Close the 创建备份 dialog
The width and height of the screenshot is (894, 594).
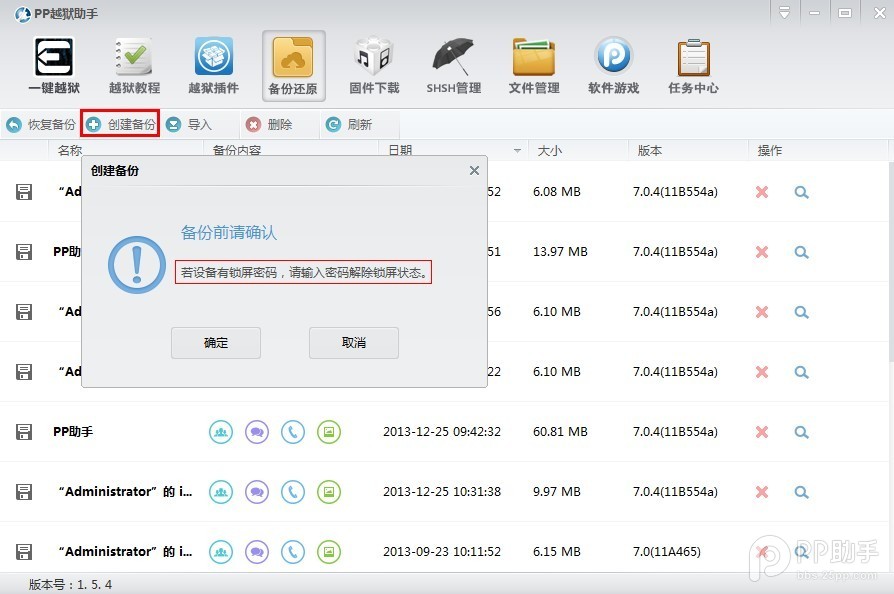[x=474, y=170]
